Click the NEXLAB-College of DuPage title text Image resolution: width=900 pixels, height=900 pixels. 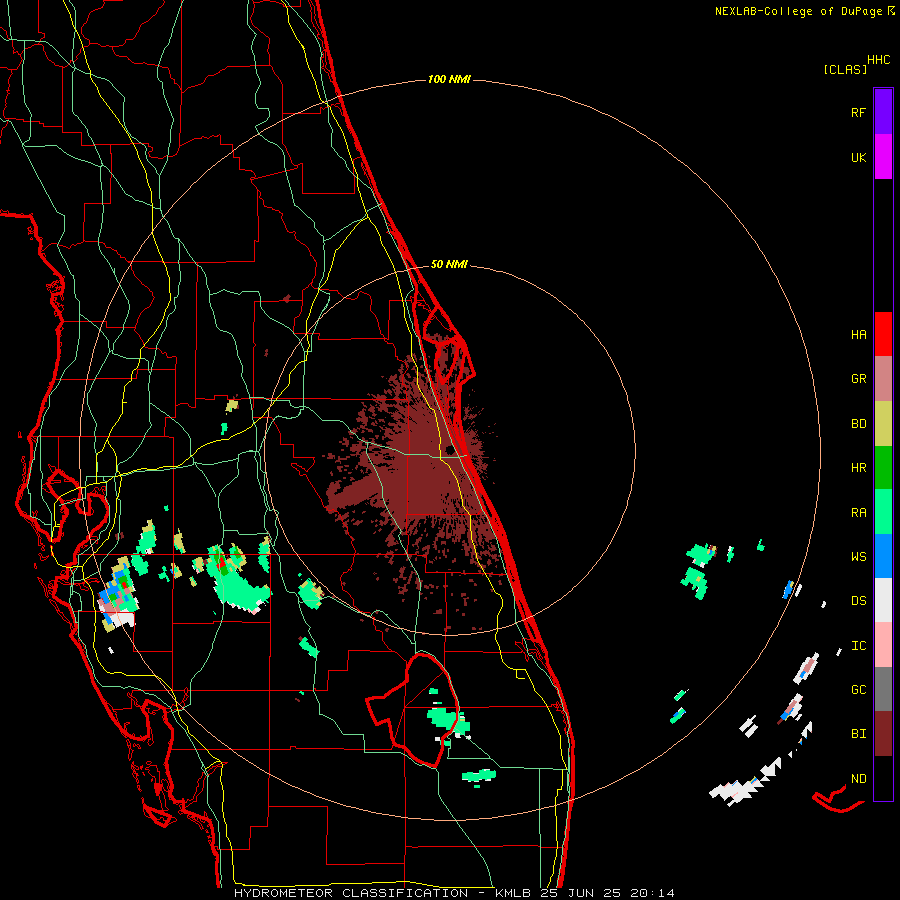pyautogui.click(x=798, y=11)
